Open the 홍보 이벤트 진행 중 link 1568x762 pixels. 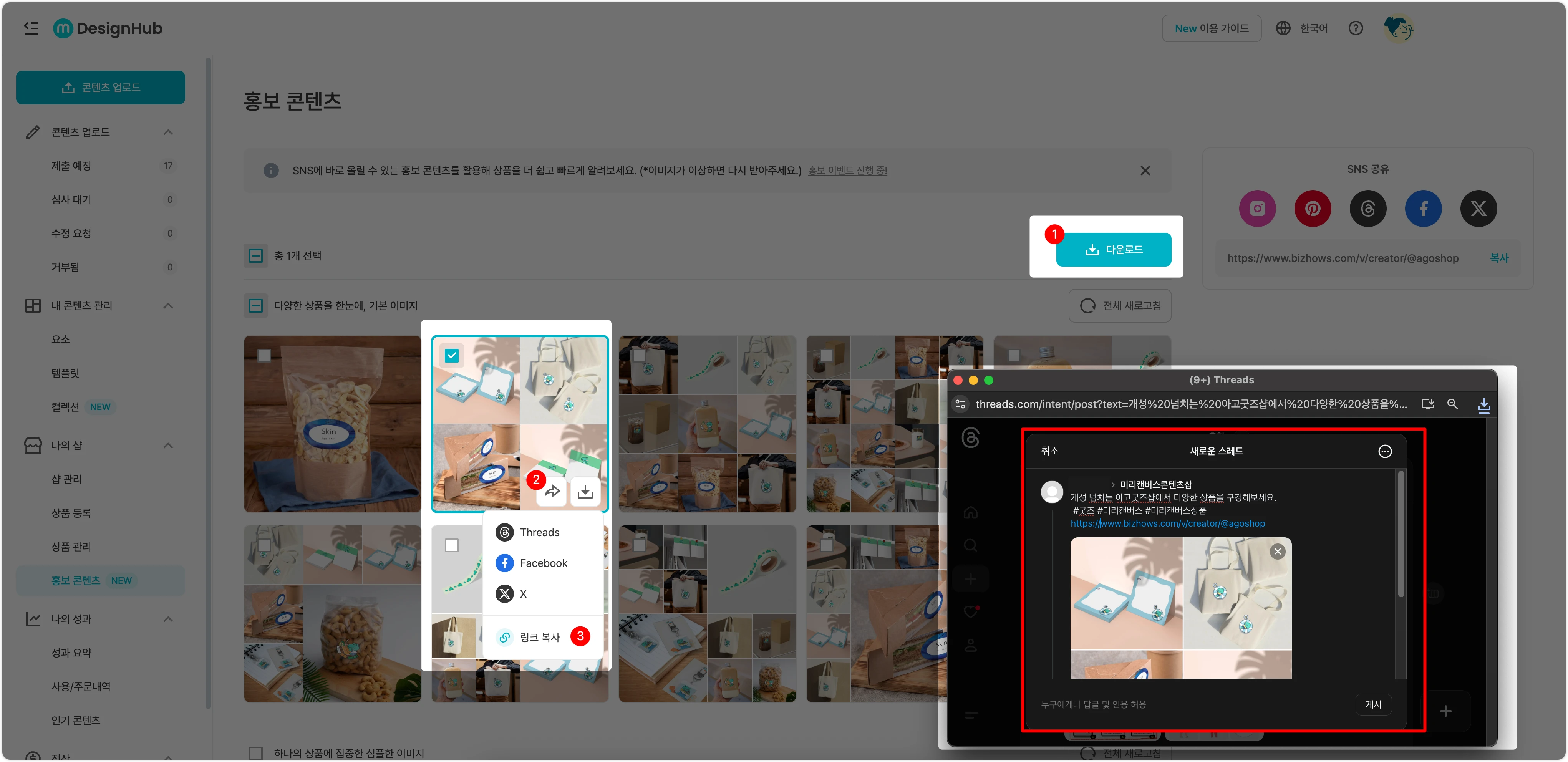(847, 171)
